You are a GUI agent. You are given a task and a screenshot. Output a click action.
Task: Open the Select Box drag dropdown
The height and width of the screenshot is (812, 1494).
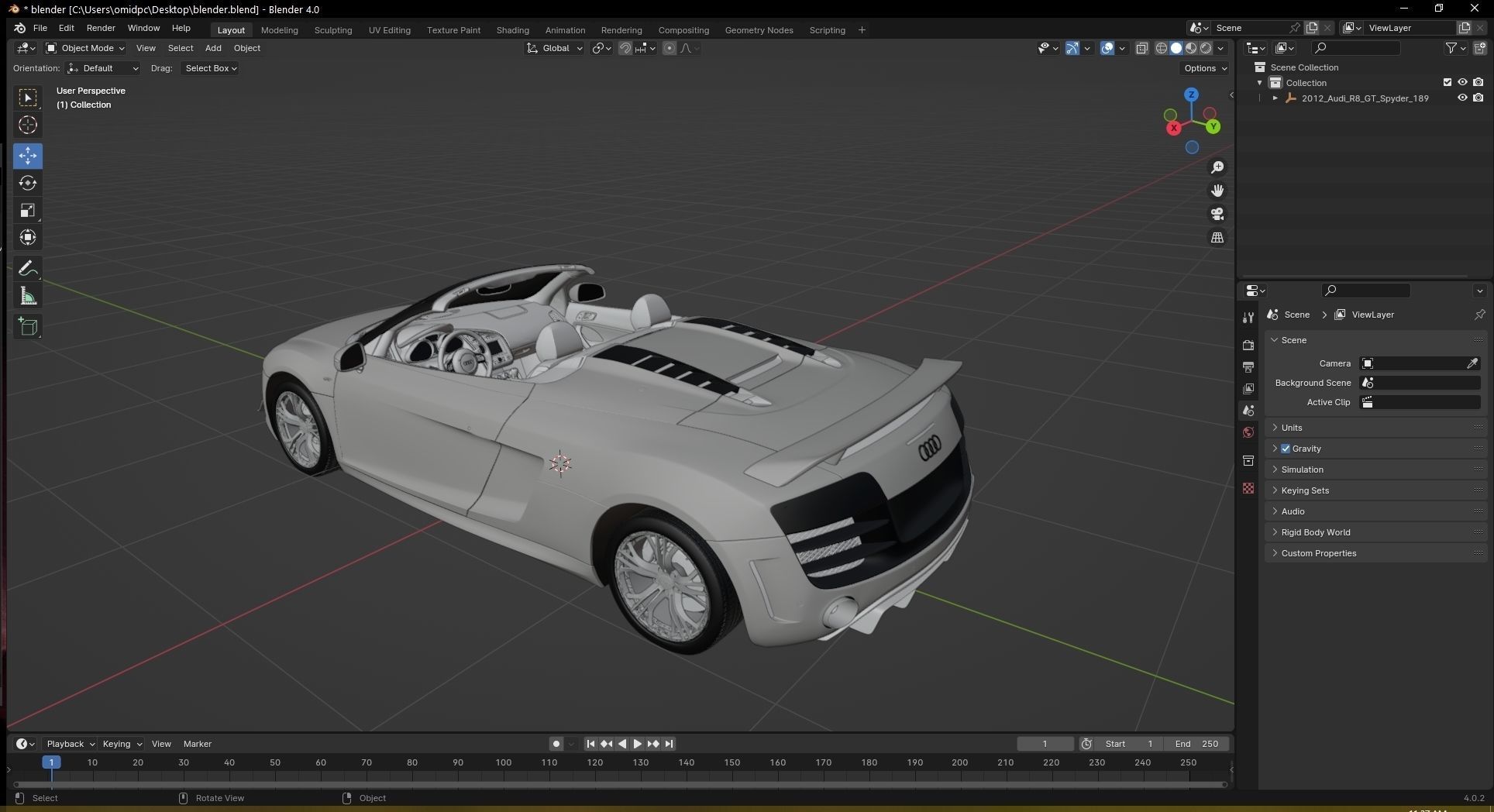coord(210,68)
